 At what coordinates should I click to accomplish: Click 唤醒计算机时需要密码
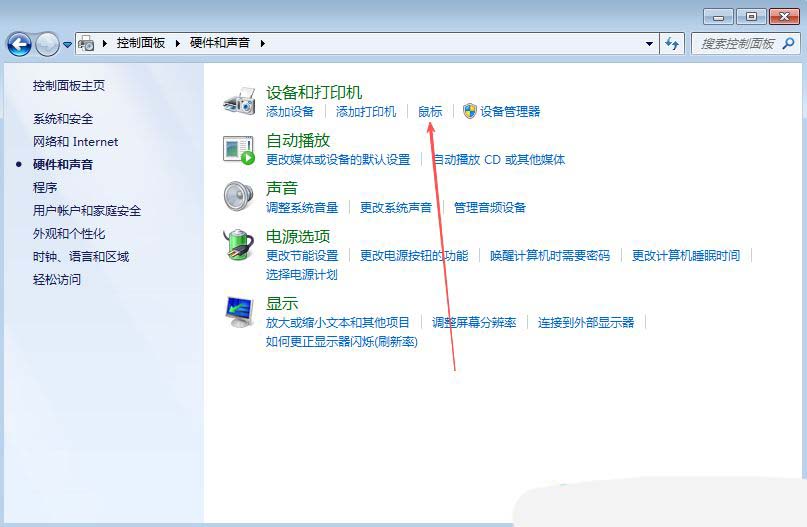(550, 255)
